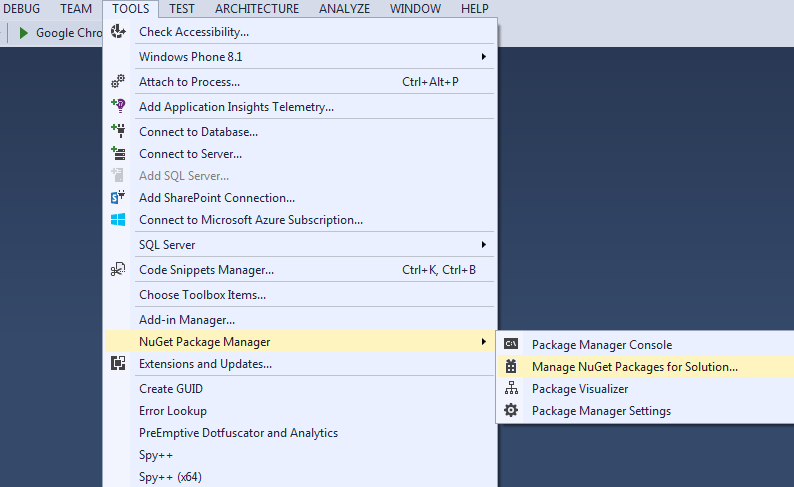Expand the Windows Phone 8.1 submenu arrow
Image resolution: width=794 pixels, height=487 pixels.
point(484,57)
